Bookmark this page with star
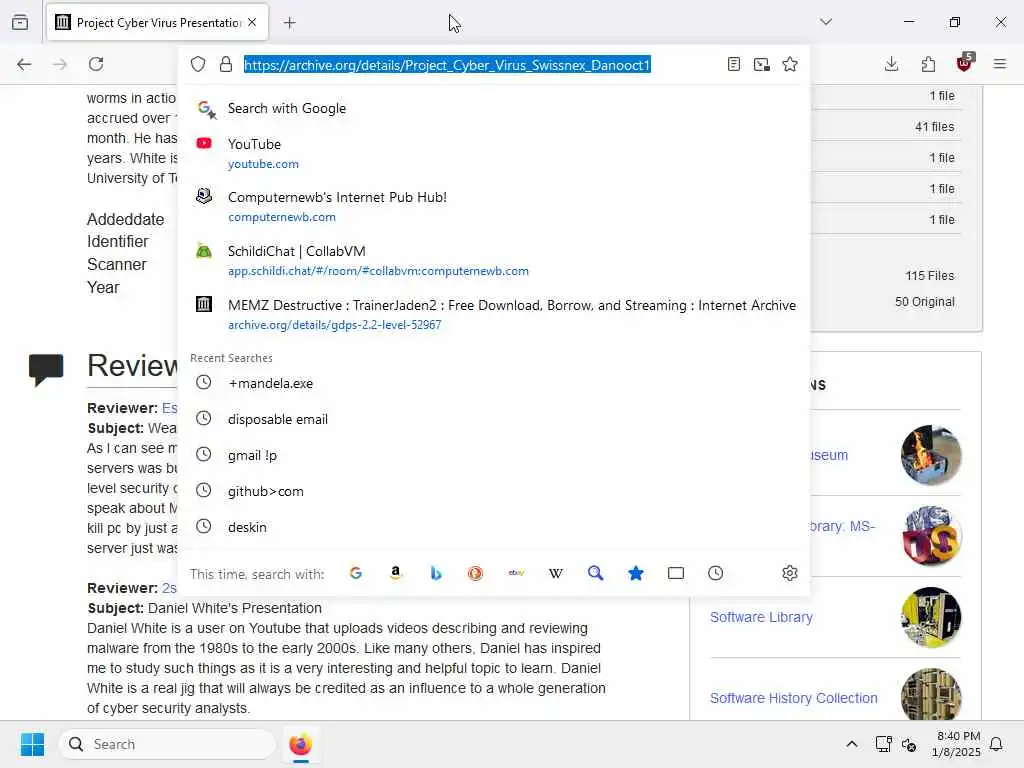The image size is (1024, 768). coord(790,64)
